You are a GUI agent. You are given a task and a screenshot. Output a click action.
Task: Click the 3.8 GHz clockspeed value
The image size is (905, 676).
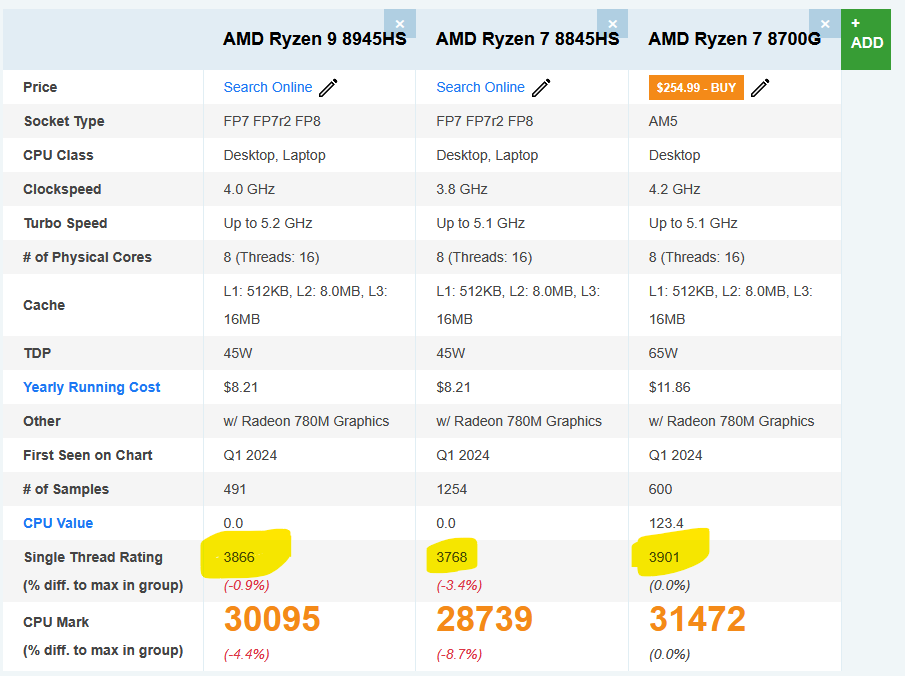coord(462,189)
